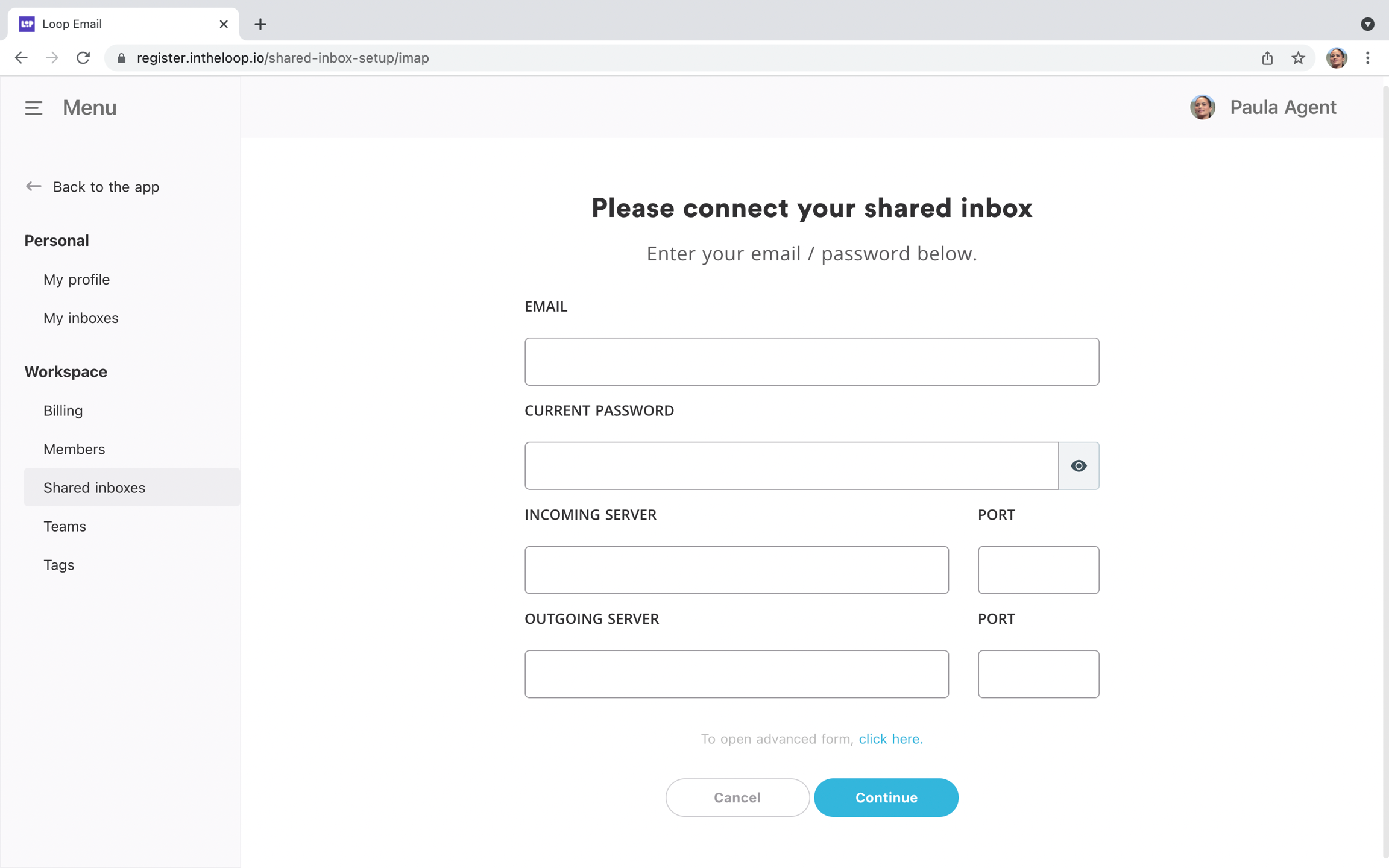Viewport: 1389px width, 868px height.
Task: Open the Chrome profile avatar
Action: pos(1336,58)
